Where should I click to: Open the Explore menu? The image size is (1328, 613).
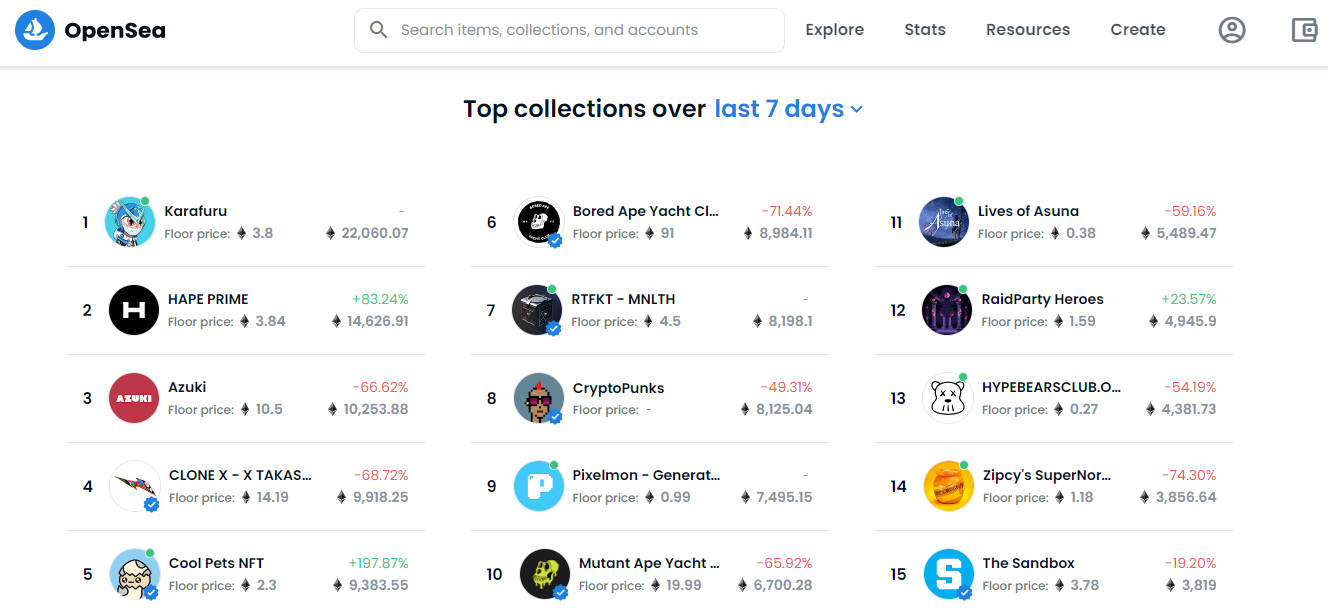pos(834,30)
